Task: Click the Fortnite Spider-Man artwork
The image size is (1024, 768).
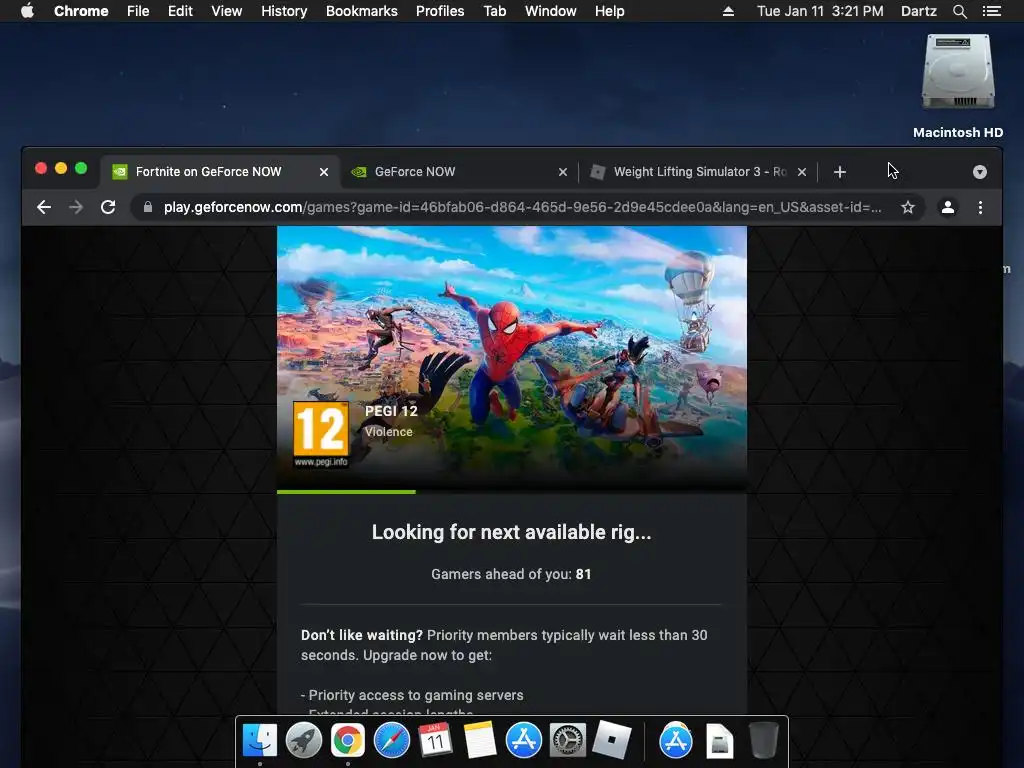Action: (x=512, y=358)
